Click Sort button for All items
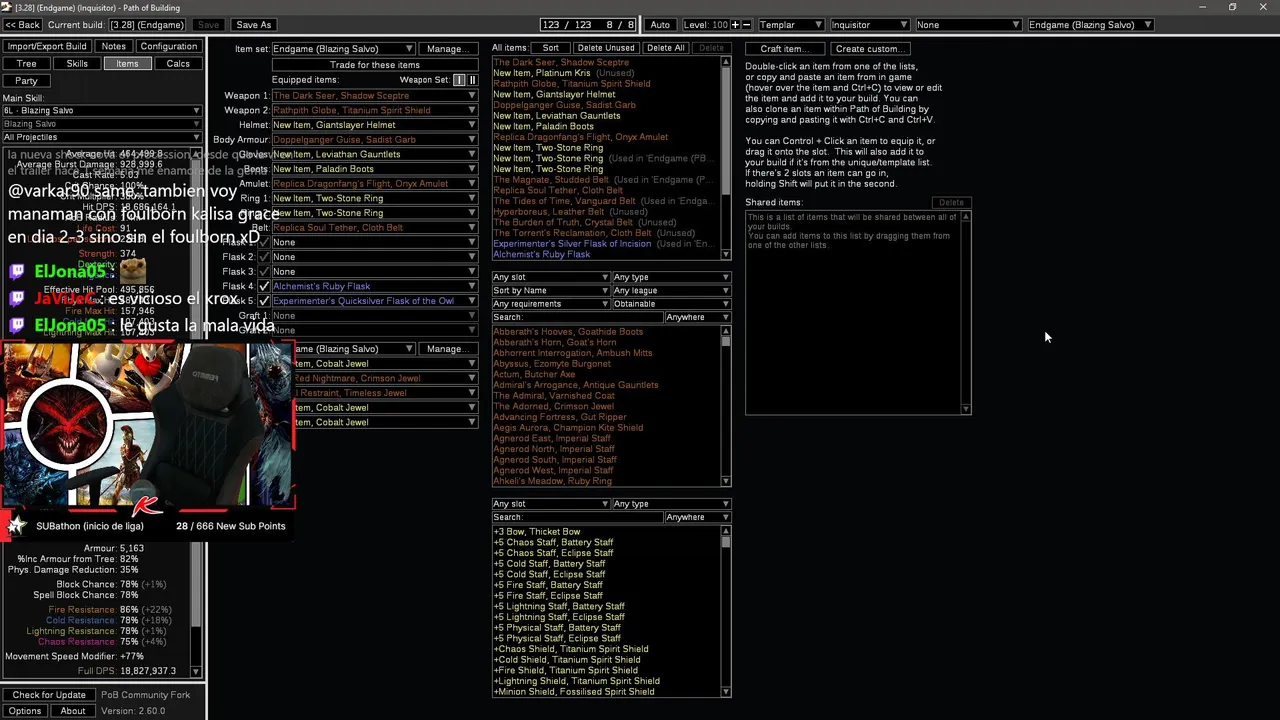The width and height of the screenshot is (1280, 720). pyautogui.click(x=551, y=48)
